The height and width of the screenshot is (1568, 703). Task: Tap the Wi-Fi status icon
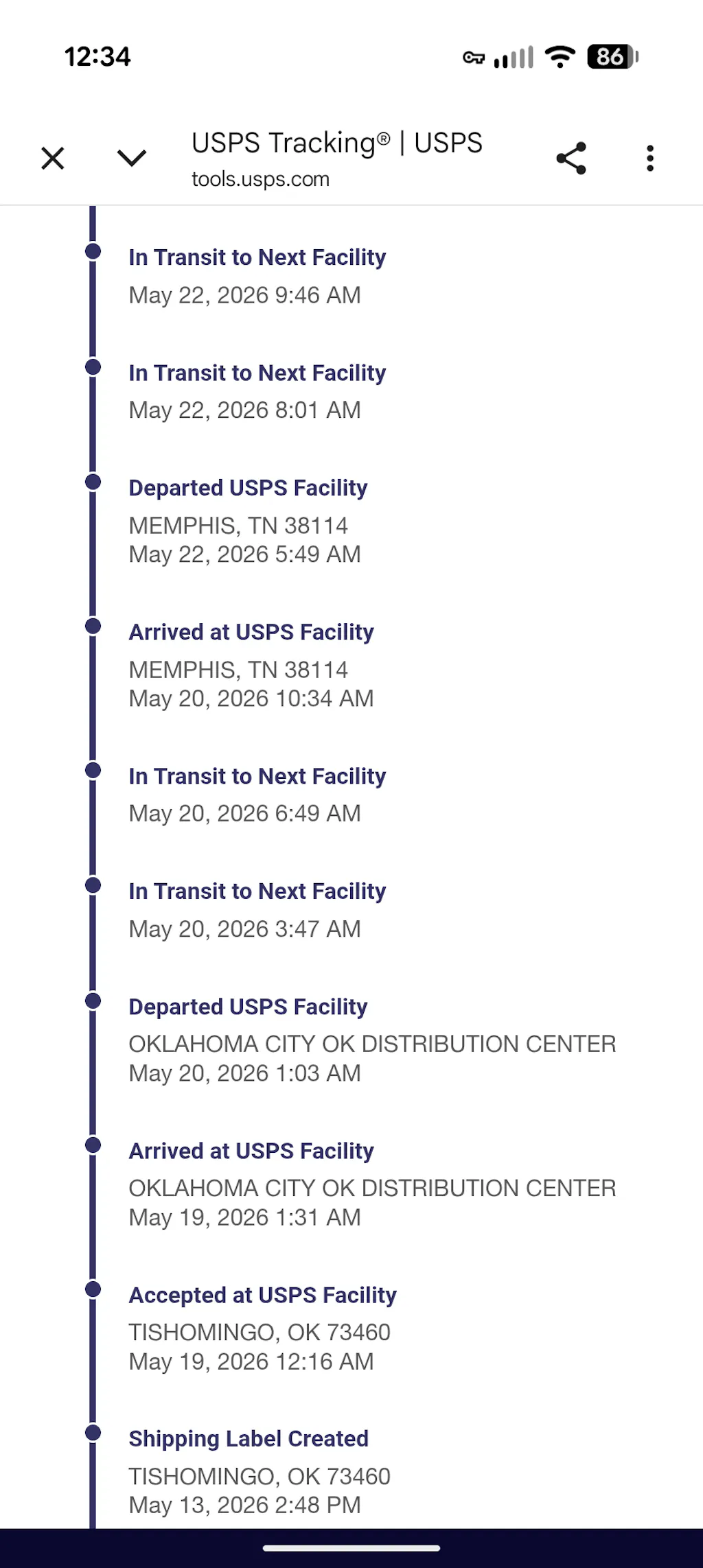560,57
